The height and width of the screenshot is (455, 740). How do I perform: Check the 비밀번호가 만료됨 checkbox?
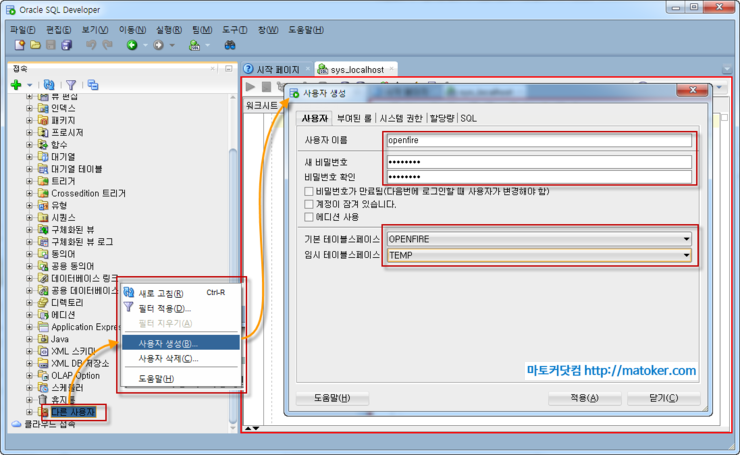click(x=309, y=191)
